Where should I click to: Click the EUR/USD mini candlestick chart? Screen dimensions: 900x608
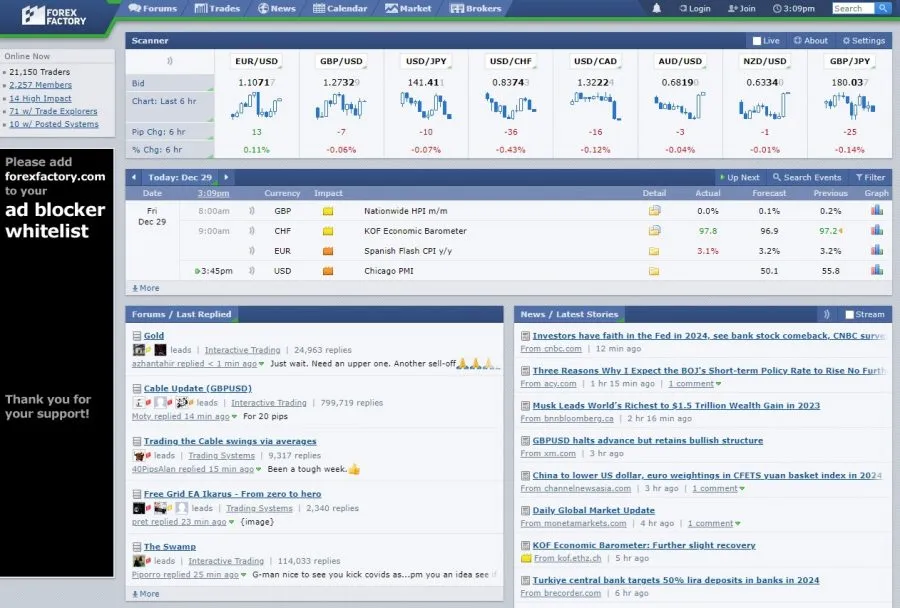click(x=256, y=107)
